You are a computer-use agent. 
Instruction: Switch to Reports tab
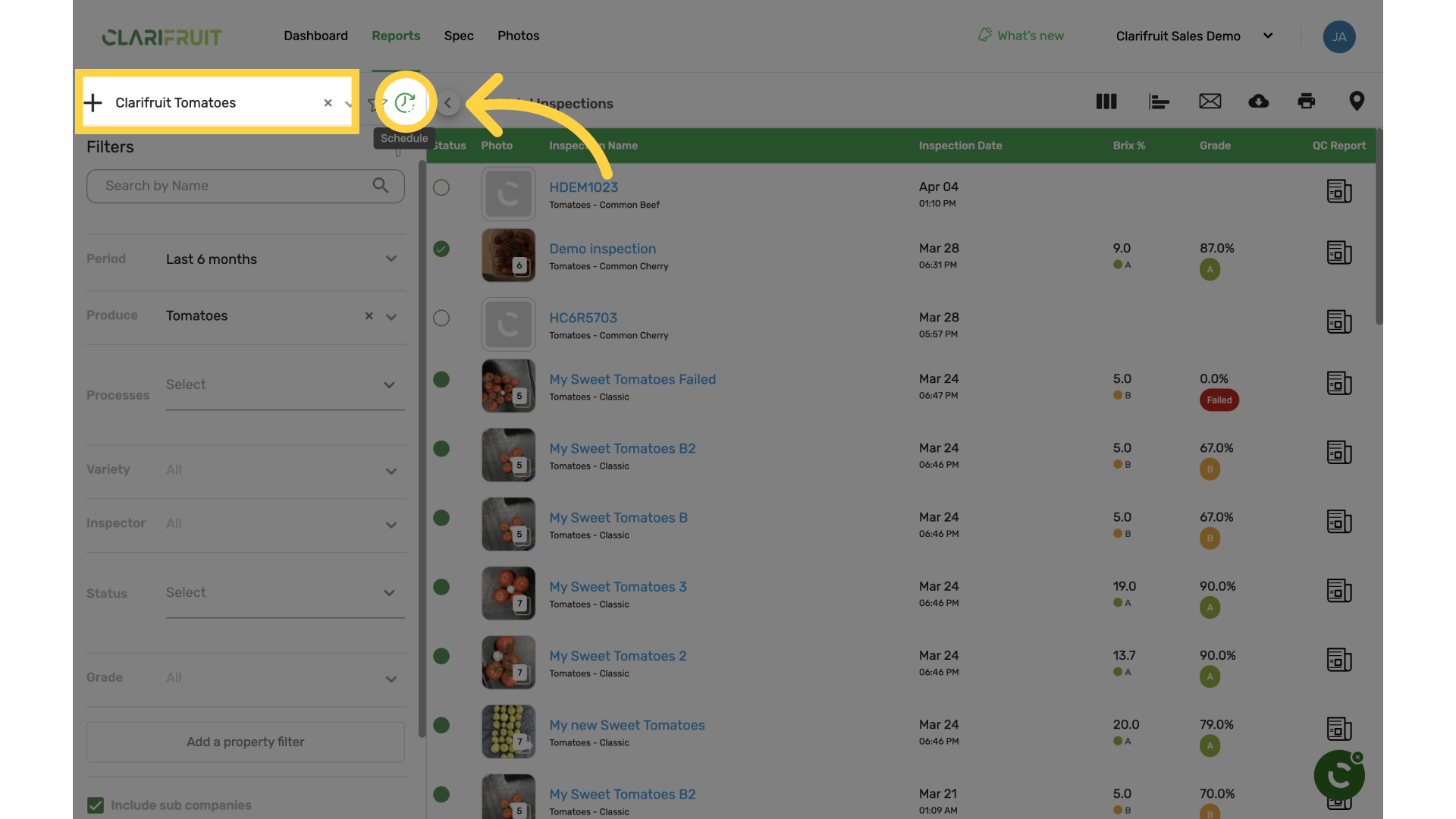396,36
